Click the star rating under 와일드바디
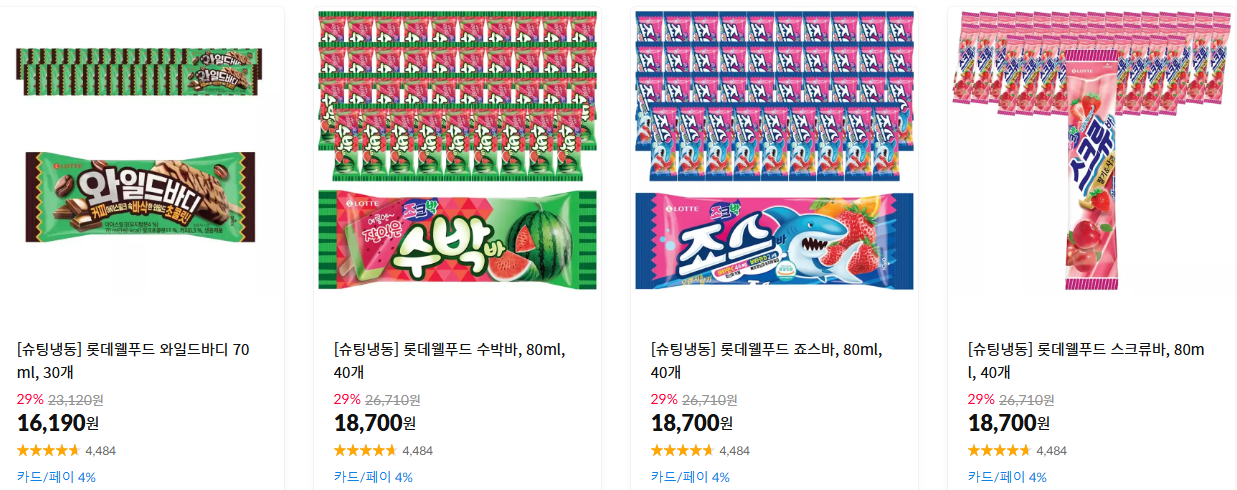Image resolution: width=1237 pixels, height=490 pixels. (x=48, y=450)
